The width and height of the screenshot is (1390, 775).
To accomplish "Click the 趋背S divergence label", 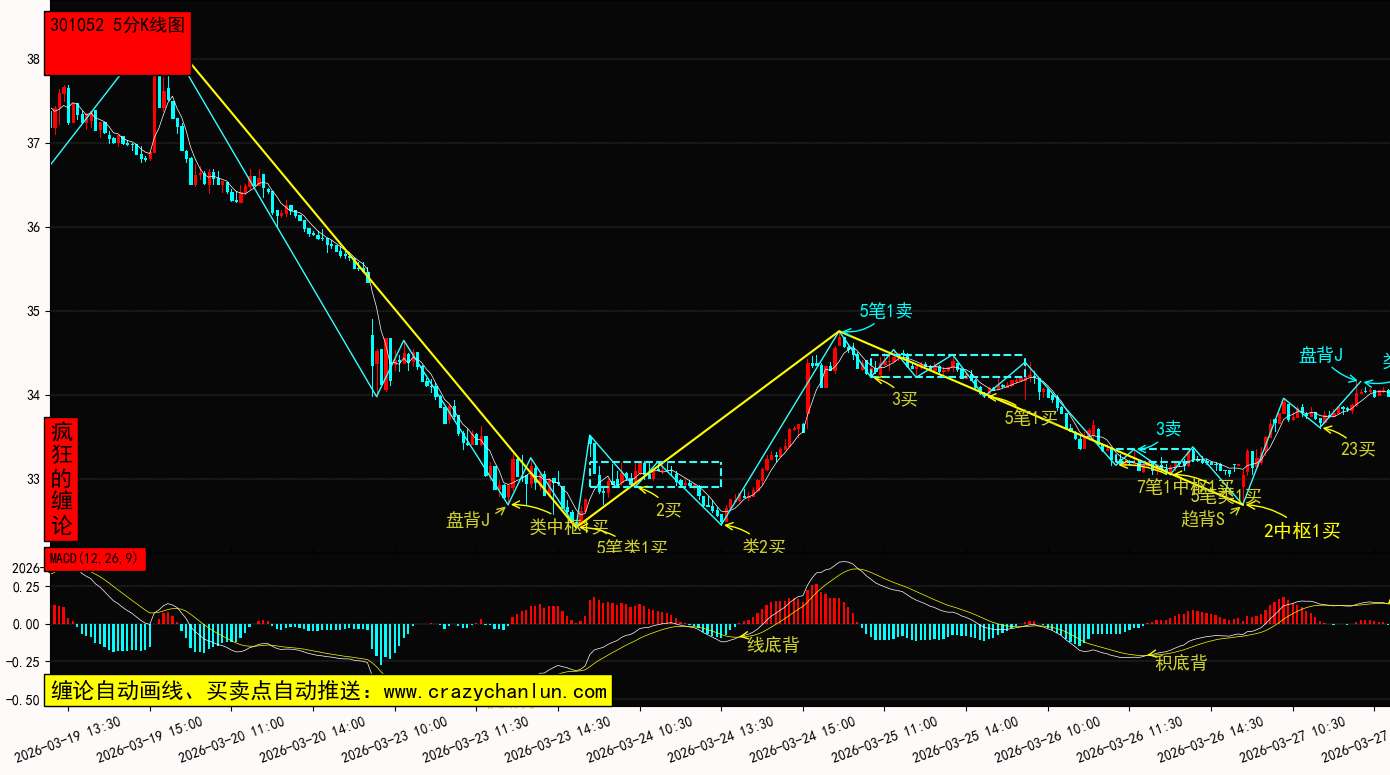I will tap(1203, 518).
